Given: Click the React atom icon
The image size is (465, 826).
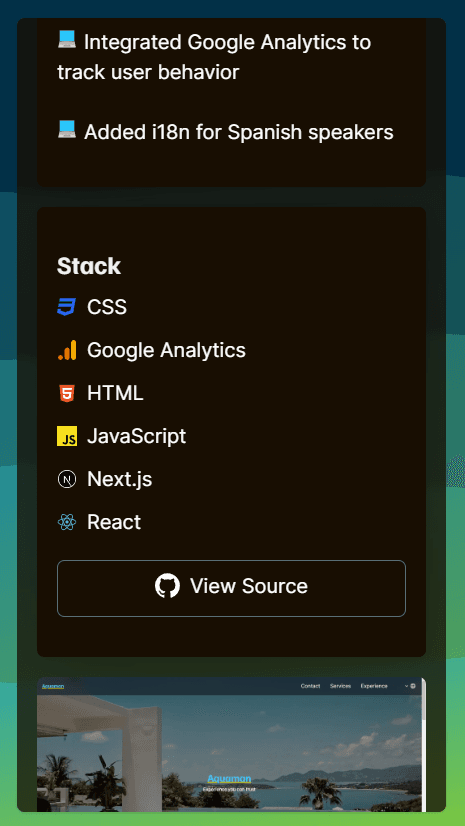Looking at the screenshot, I should point(67,522).
